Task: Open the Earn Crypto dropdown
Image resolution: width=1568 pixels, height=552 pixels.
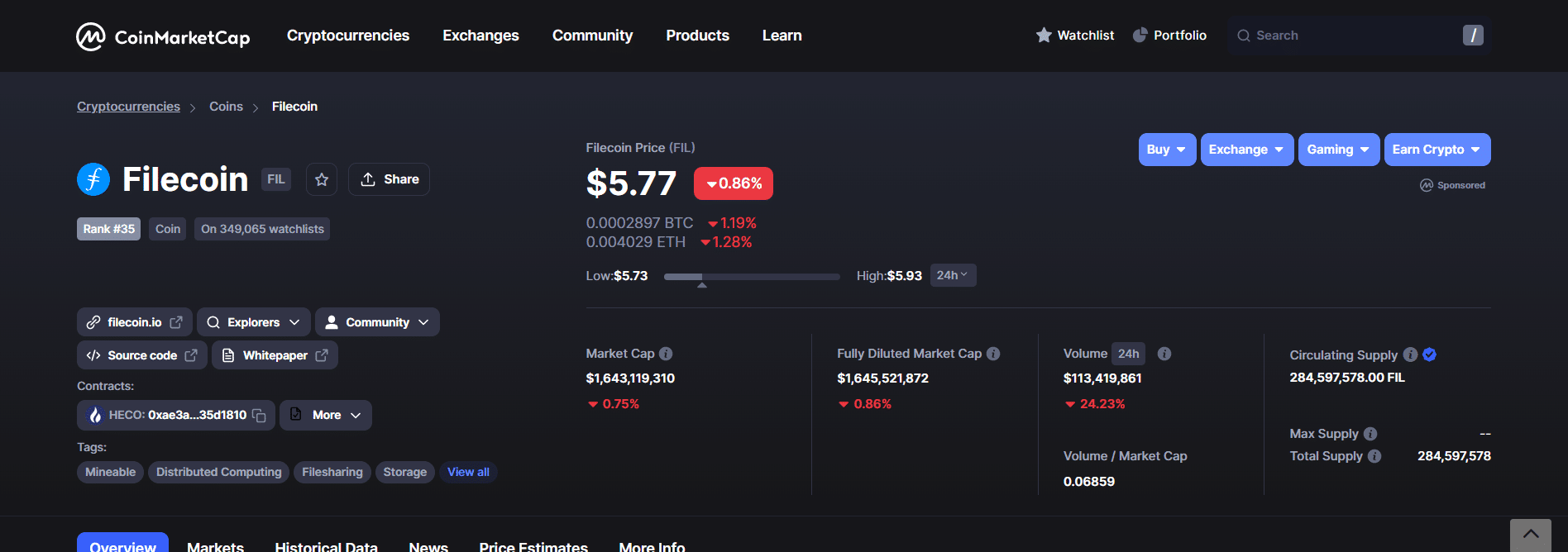Action: click(1437, 150)
